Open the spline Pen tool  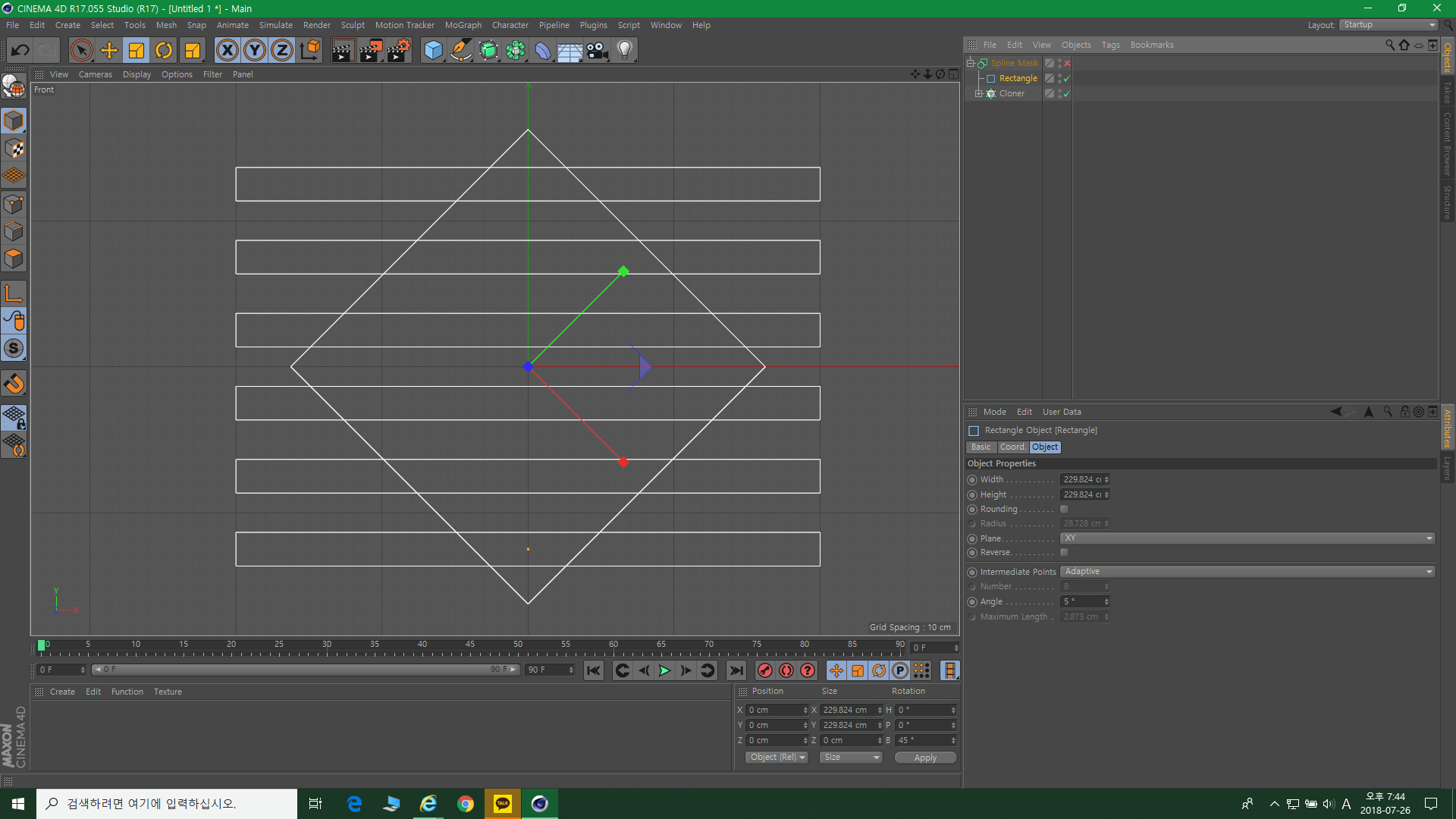pos(461,51)
